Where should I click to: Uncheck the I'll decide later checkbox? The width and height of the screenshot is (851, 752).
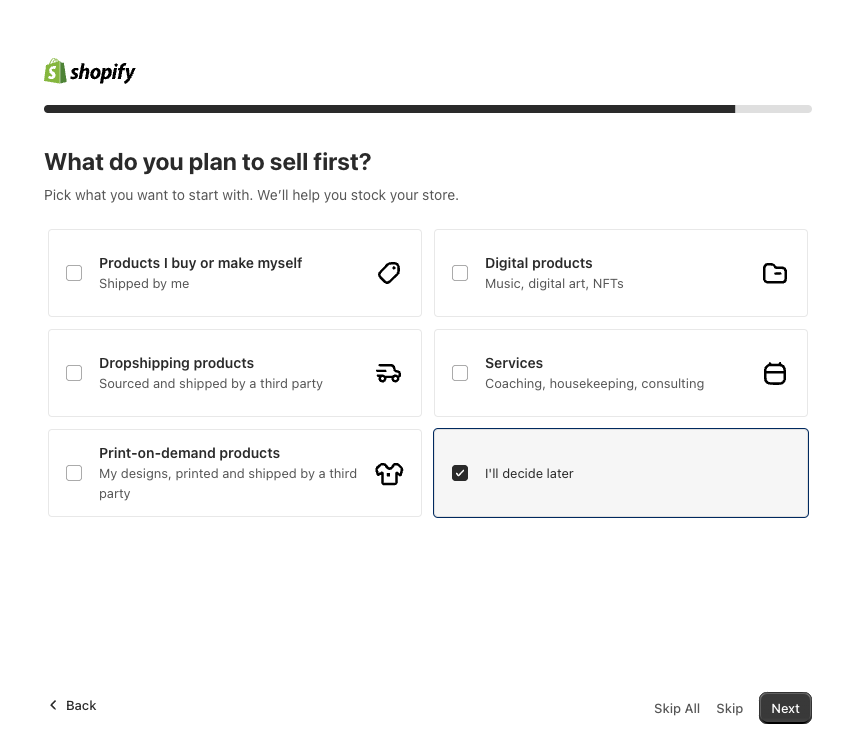(x=460, y=473)
